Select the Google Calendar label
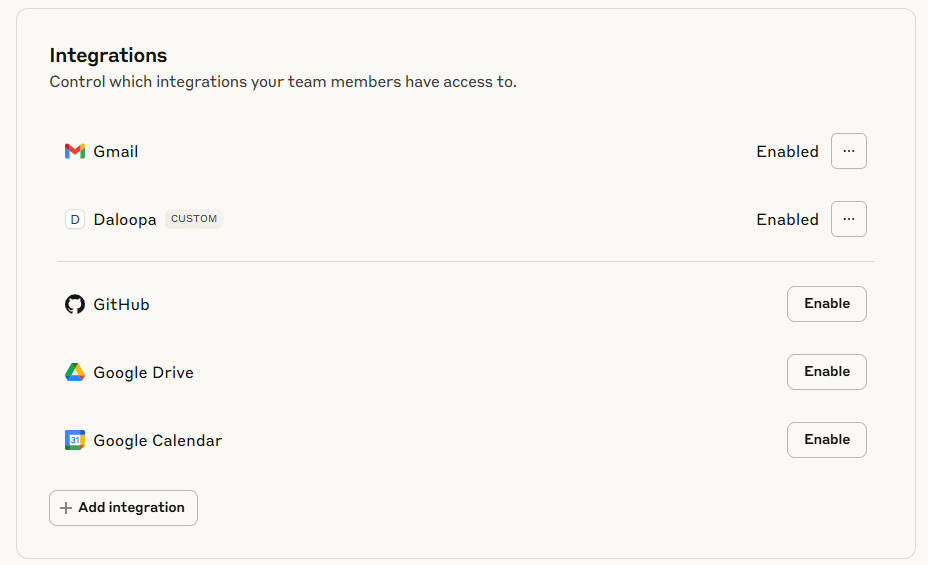928x565 pixels. [x=158, y=441]
